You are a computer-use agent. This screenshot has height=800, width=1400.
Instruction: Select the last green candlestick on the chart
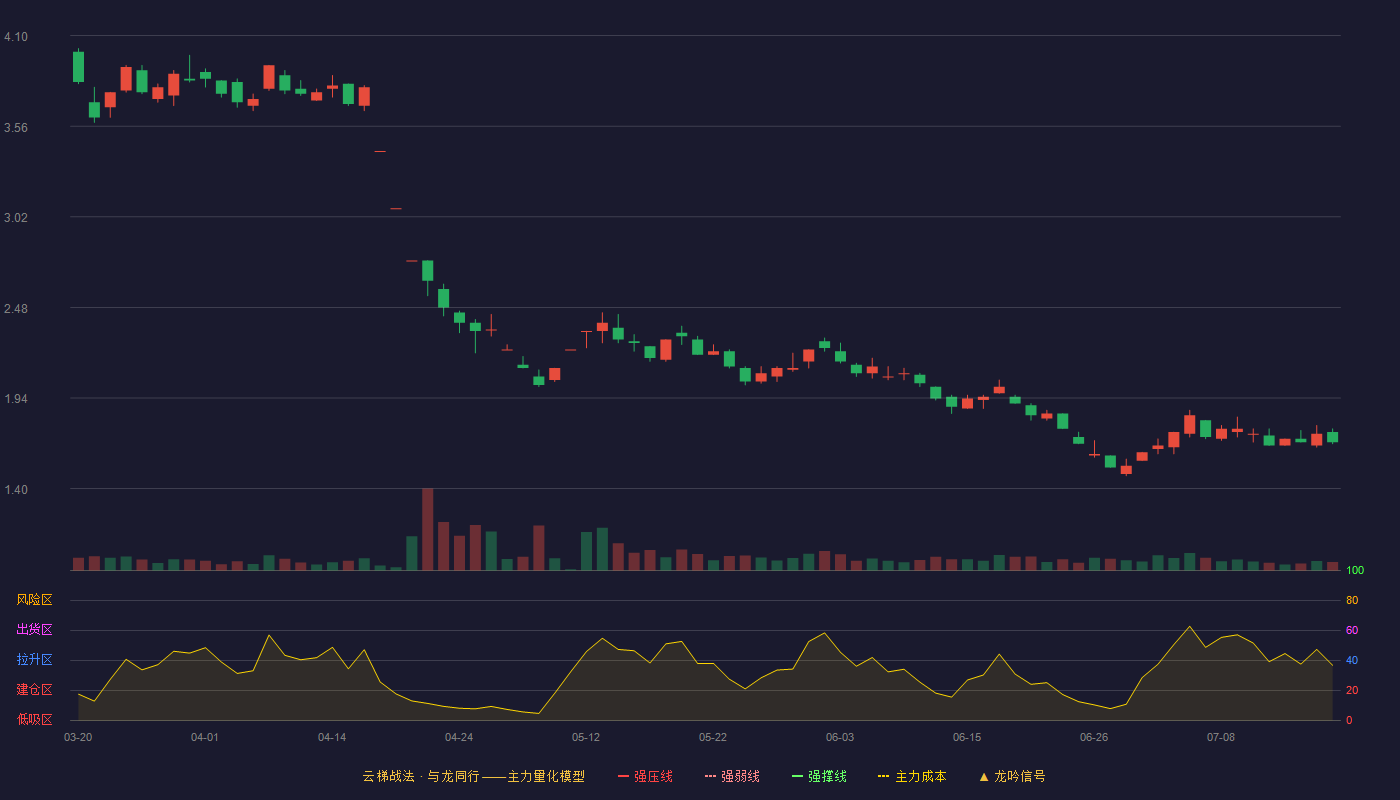pos(1332,437)
